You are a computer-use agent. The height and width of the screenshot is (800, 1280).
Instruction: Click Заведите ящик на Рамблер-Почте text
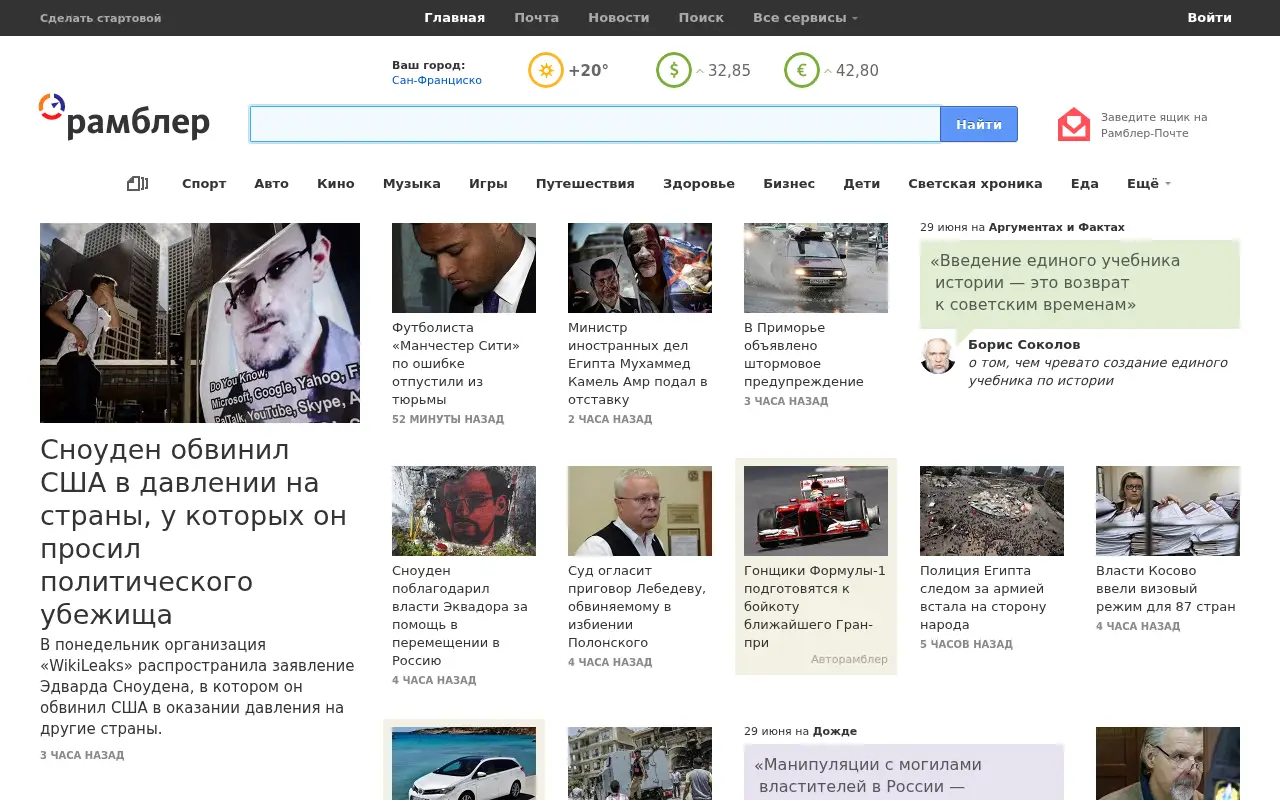click(1154, 125)
